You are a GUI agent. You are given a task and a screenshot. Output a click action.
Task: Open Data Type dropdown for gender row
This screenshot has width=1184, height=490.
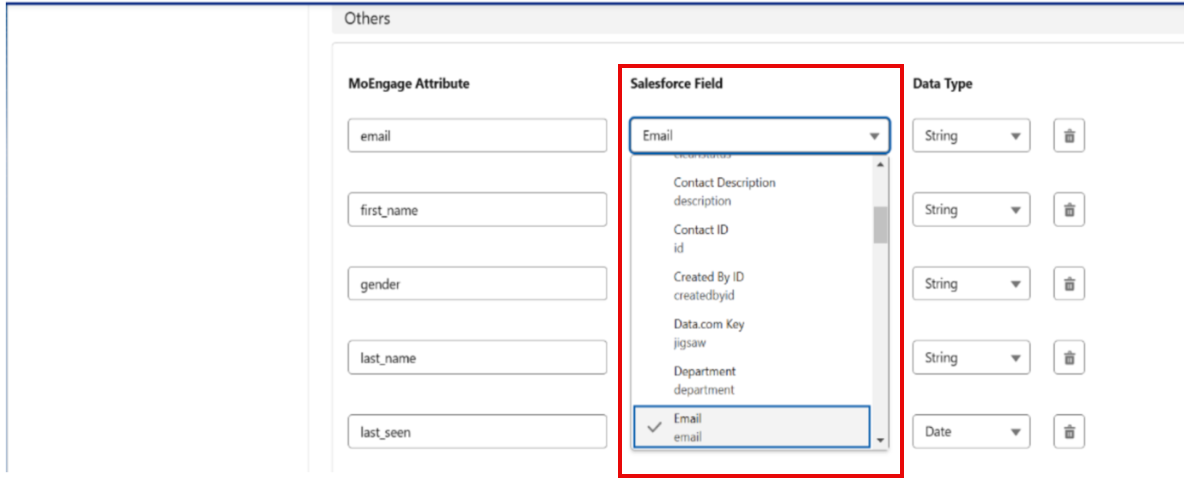pos(971,284)
